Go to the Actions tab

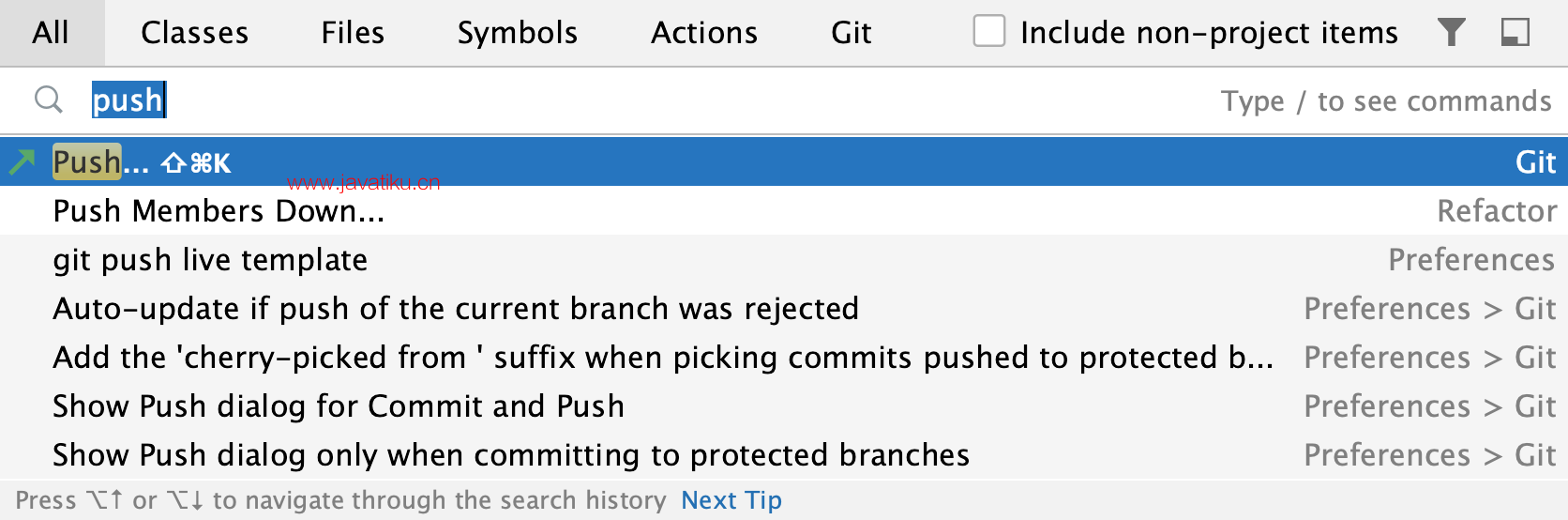pos(704,33)
